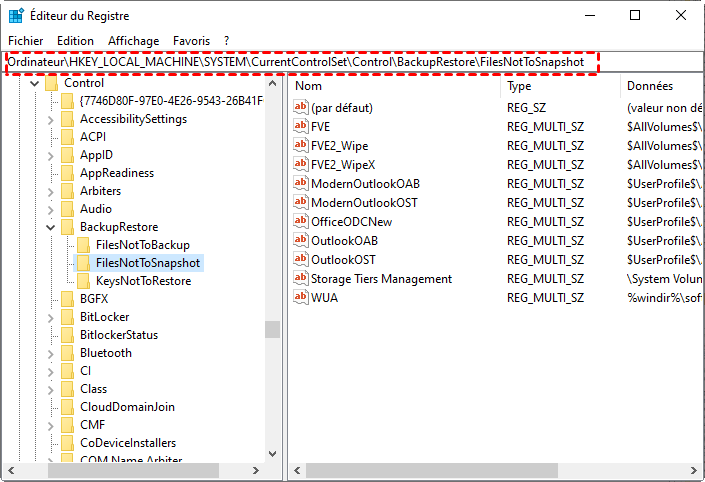
Task: Sort values by the Nom column header
Action: 394,86
